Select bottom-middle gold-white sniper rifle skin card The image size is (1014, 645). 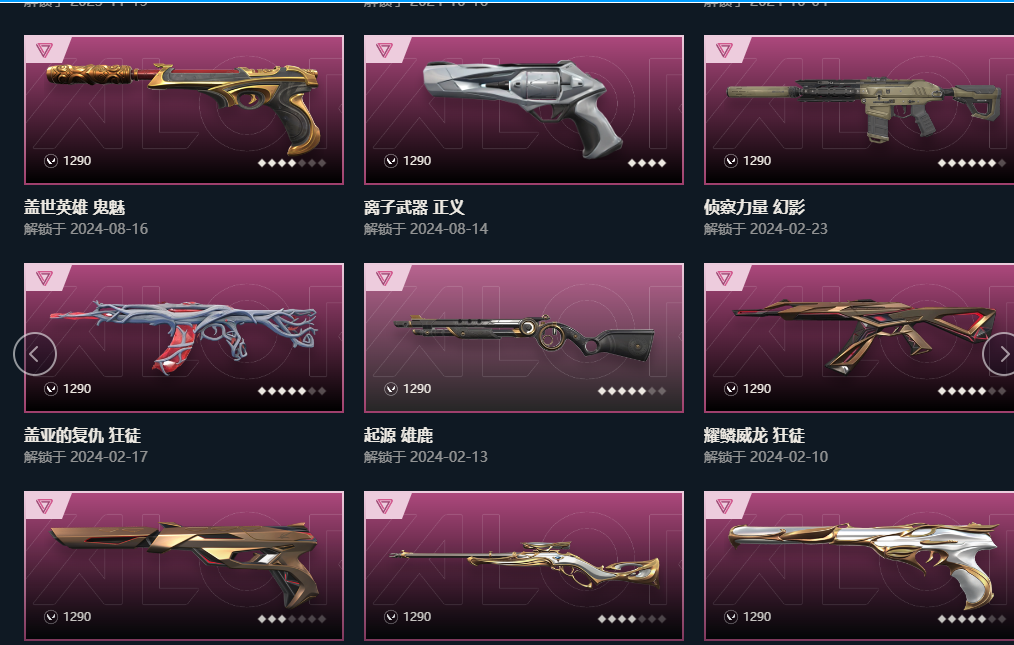coord(524,566)
